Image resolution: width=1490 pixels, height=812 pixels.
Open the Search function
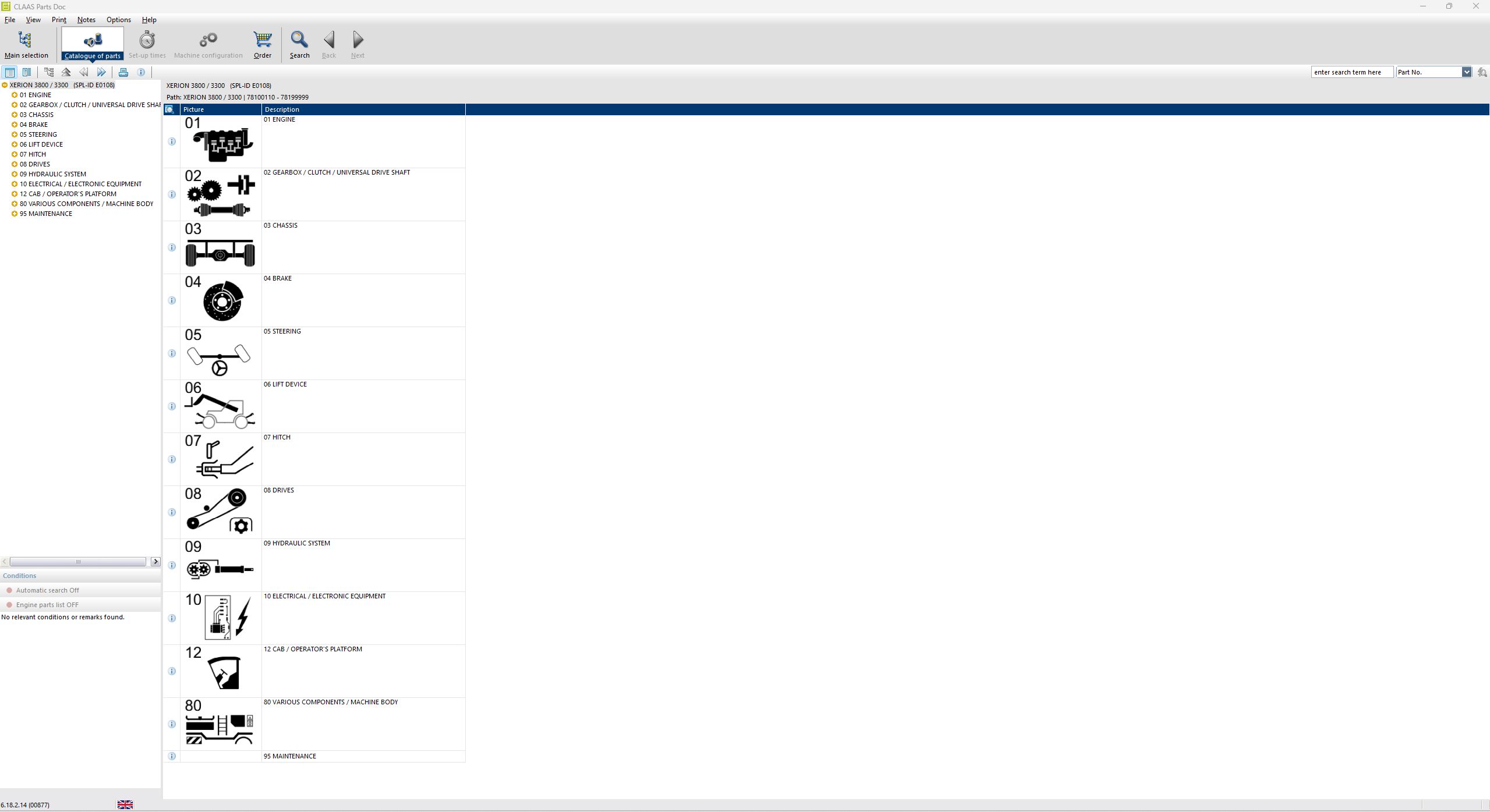click(299, 44)
